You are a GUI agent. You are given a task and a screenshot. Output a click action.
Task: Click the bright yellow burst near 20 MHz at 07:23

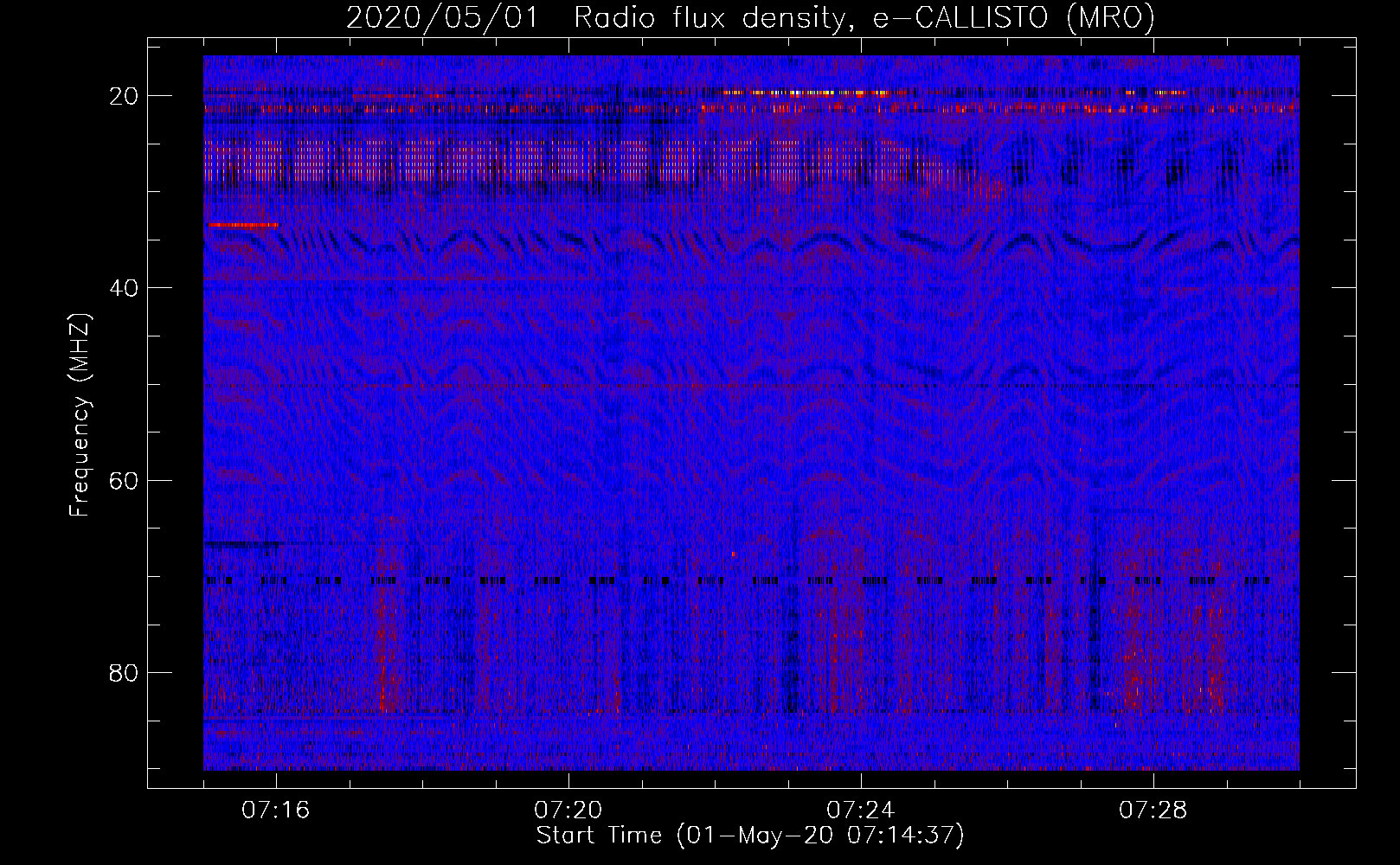805,93
